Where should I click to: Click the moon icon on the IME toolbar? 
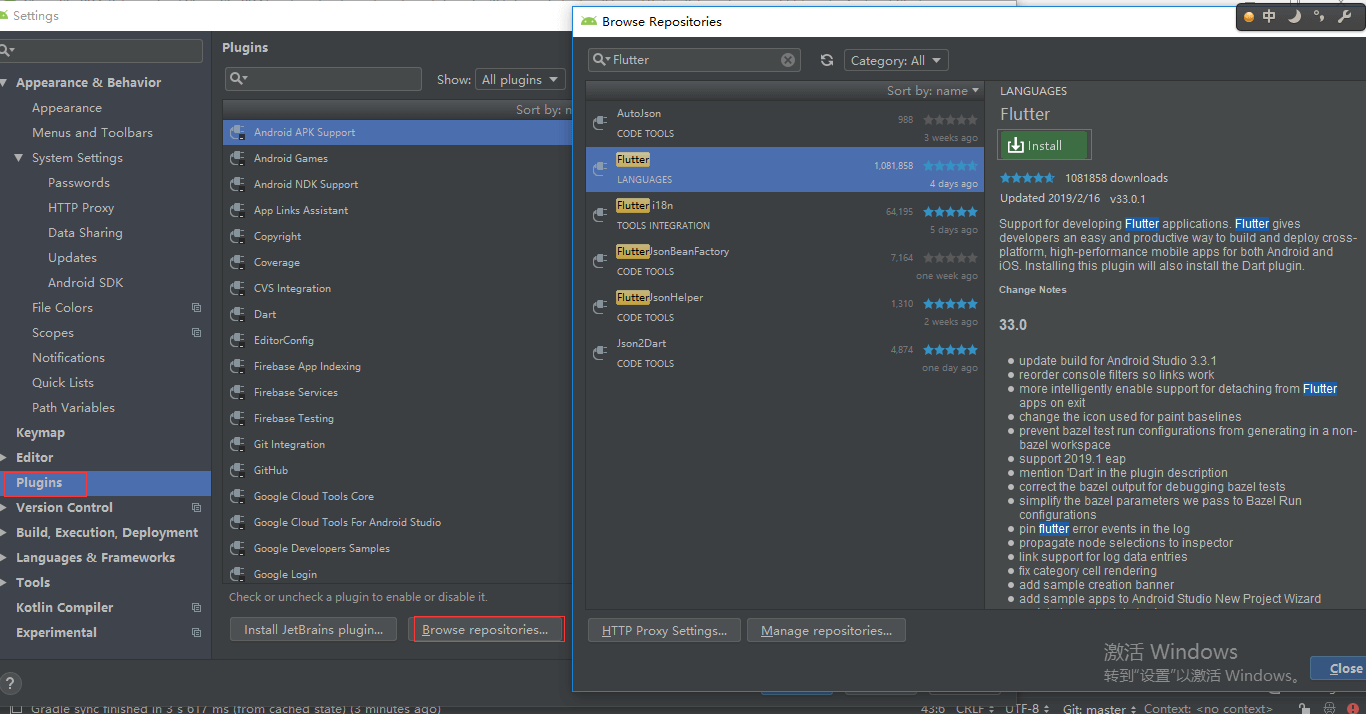click(1294, 16)
